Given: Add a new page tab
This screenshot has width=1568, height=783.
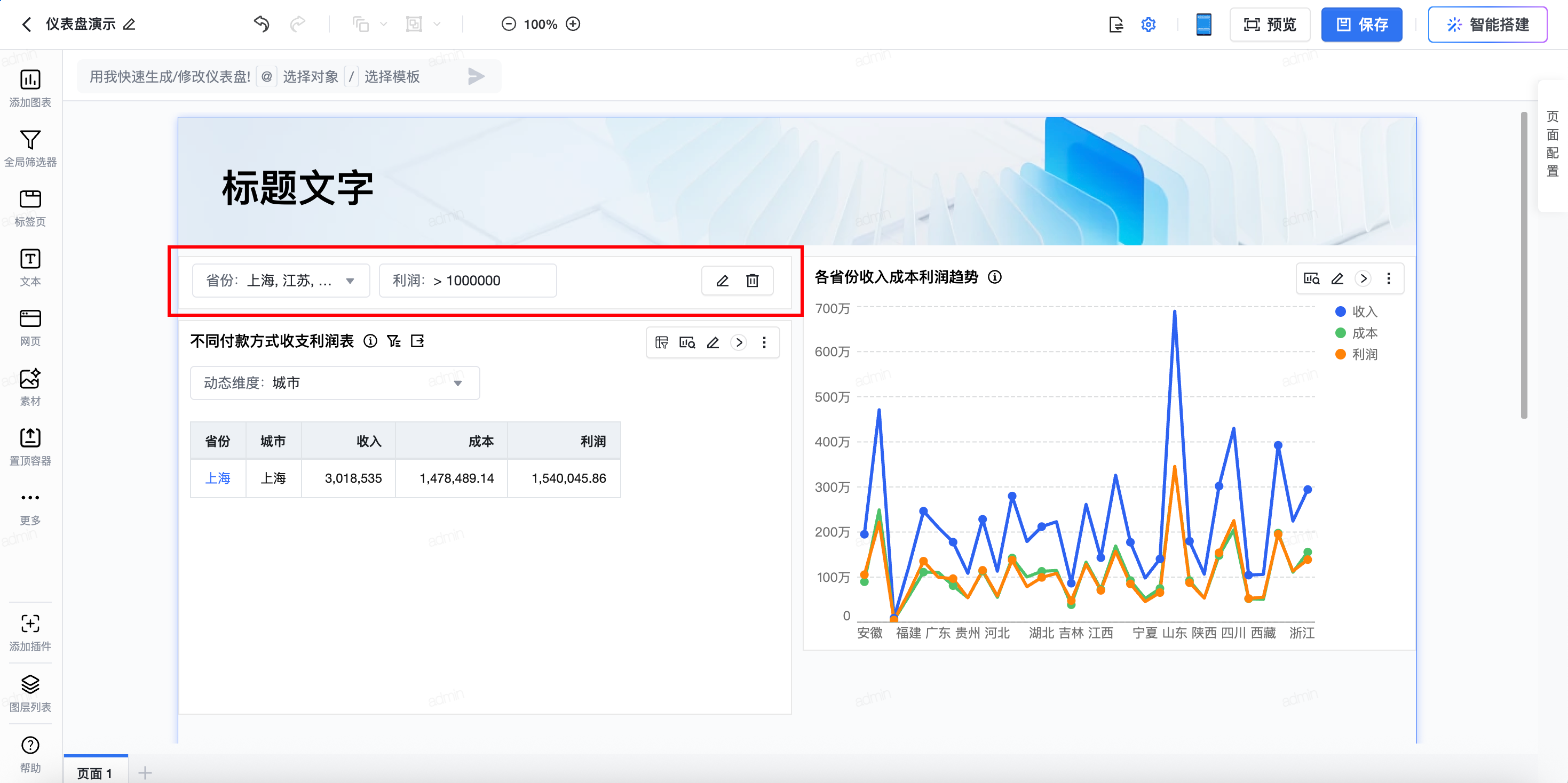Looking at the screenshot, I should (x=145, y=773).
